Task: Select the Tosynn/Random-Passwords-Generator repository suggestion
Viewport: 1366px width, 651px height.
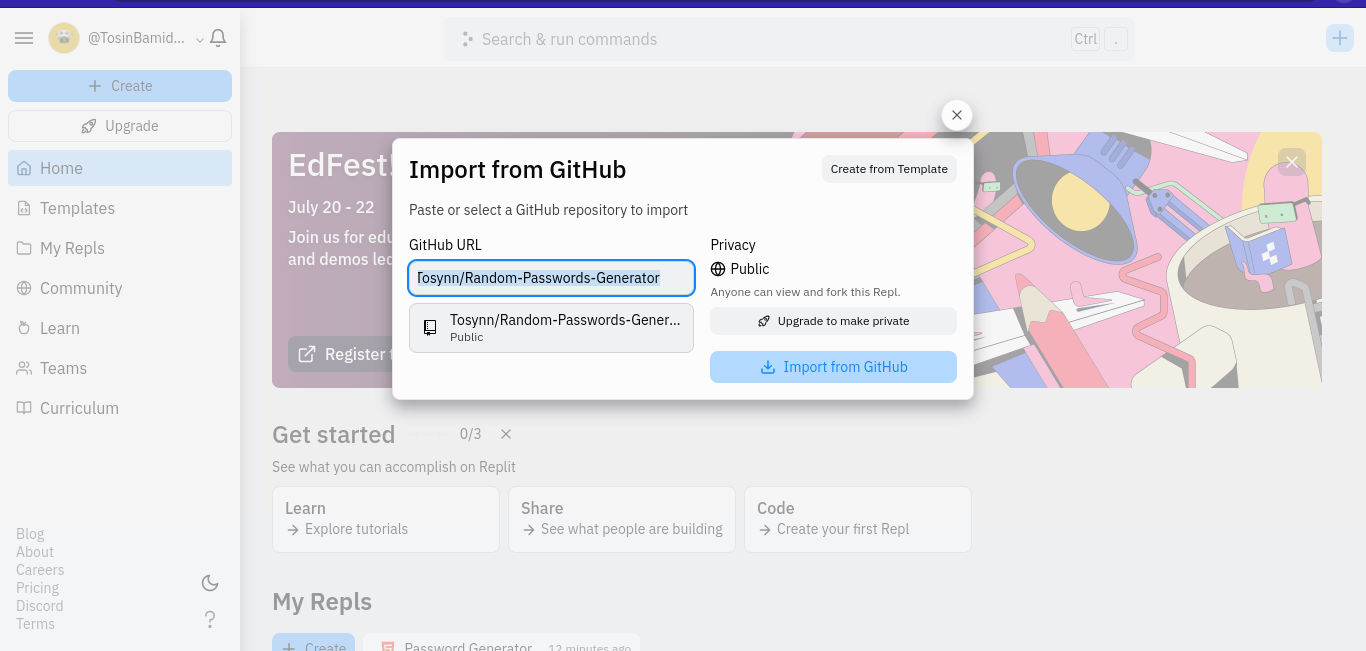Action: pos(551,328)
